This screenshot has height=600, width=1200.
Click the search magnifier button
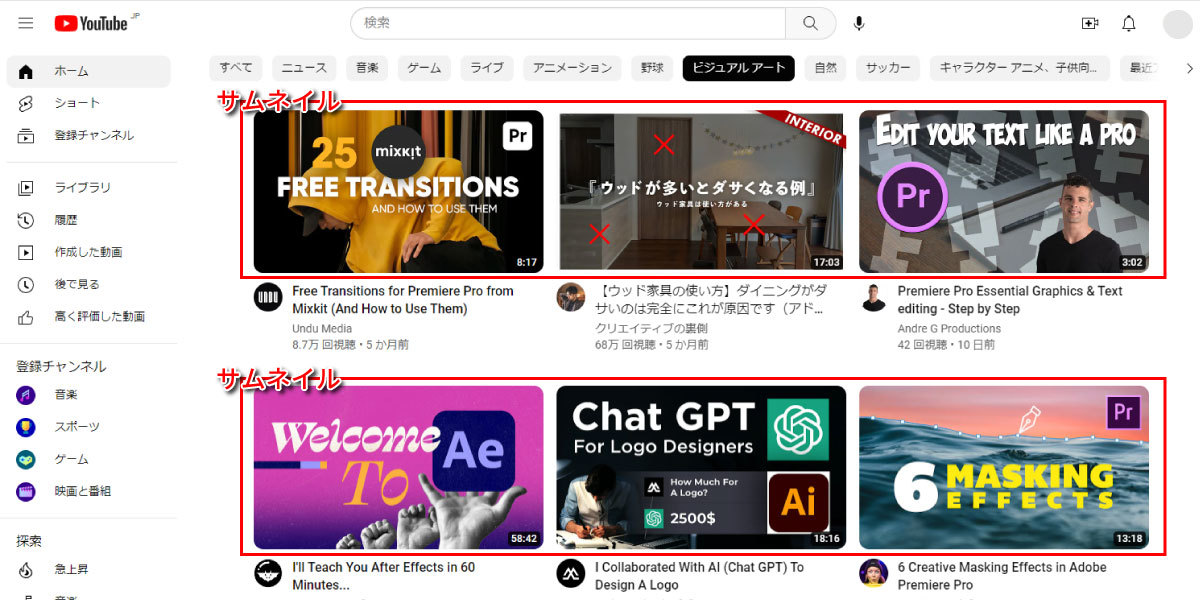coord(810,23)
